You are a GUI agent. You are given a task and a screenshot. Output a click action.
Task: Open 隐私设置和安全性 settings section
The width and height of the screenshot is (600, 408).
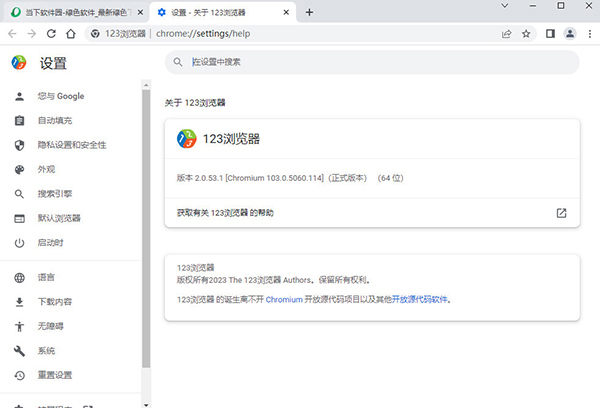71,145
